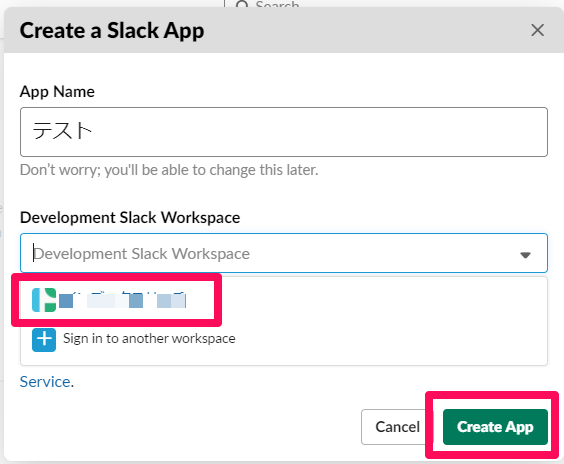This screenshot has width=564, height=464.
Task: Focus the App Name text field
Action: (x=284, y=132)
